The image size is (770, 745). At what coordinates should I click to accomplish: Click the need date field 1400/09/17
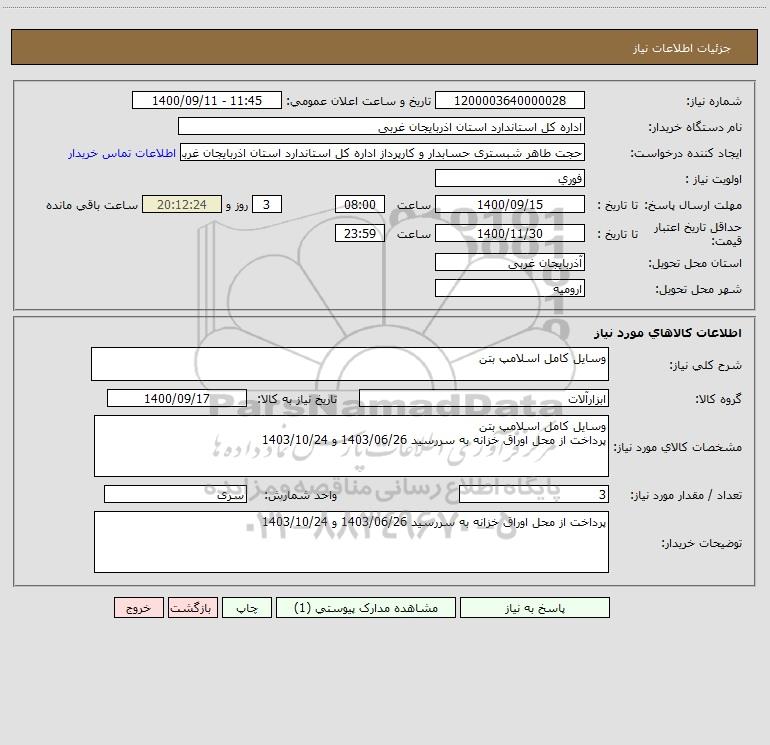point(177,398)
